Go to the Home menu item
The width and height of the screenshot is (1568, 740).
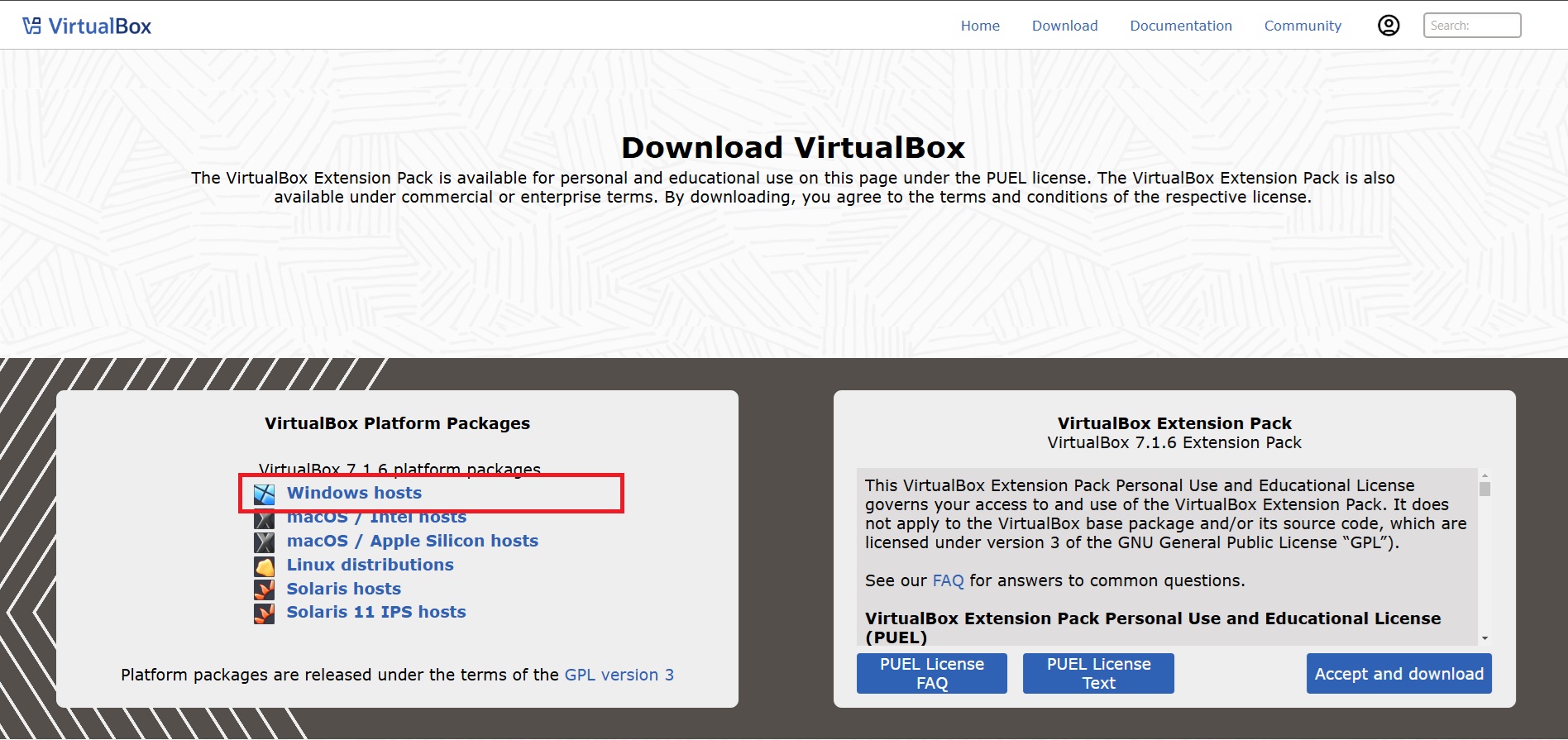[980, 26]
